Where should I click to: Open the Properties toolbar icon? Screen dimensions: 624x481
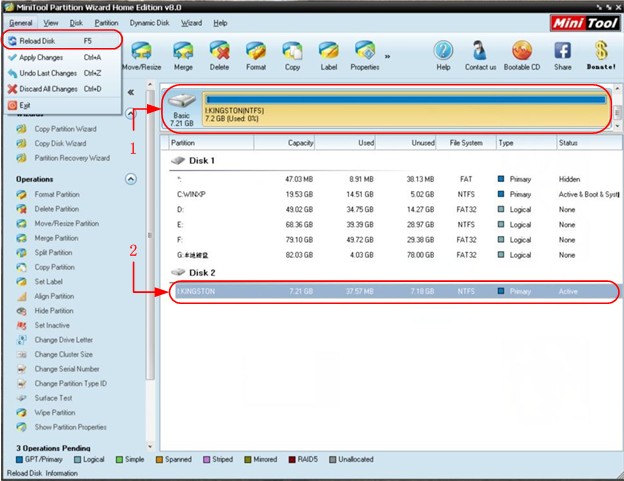pyautogui.click(x=365, y=51)
